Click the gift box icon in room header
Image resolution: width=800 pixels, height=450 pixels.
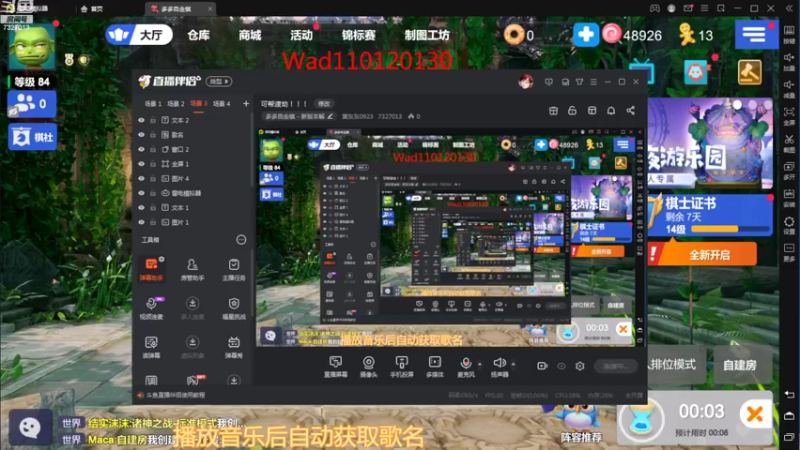point(553,111)
